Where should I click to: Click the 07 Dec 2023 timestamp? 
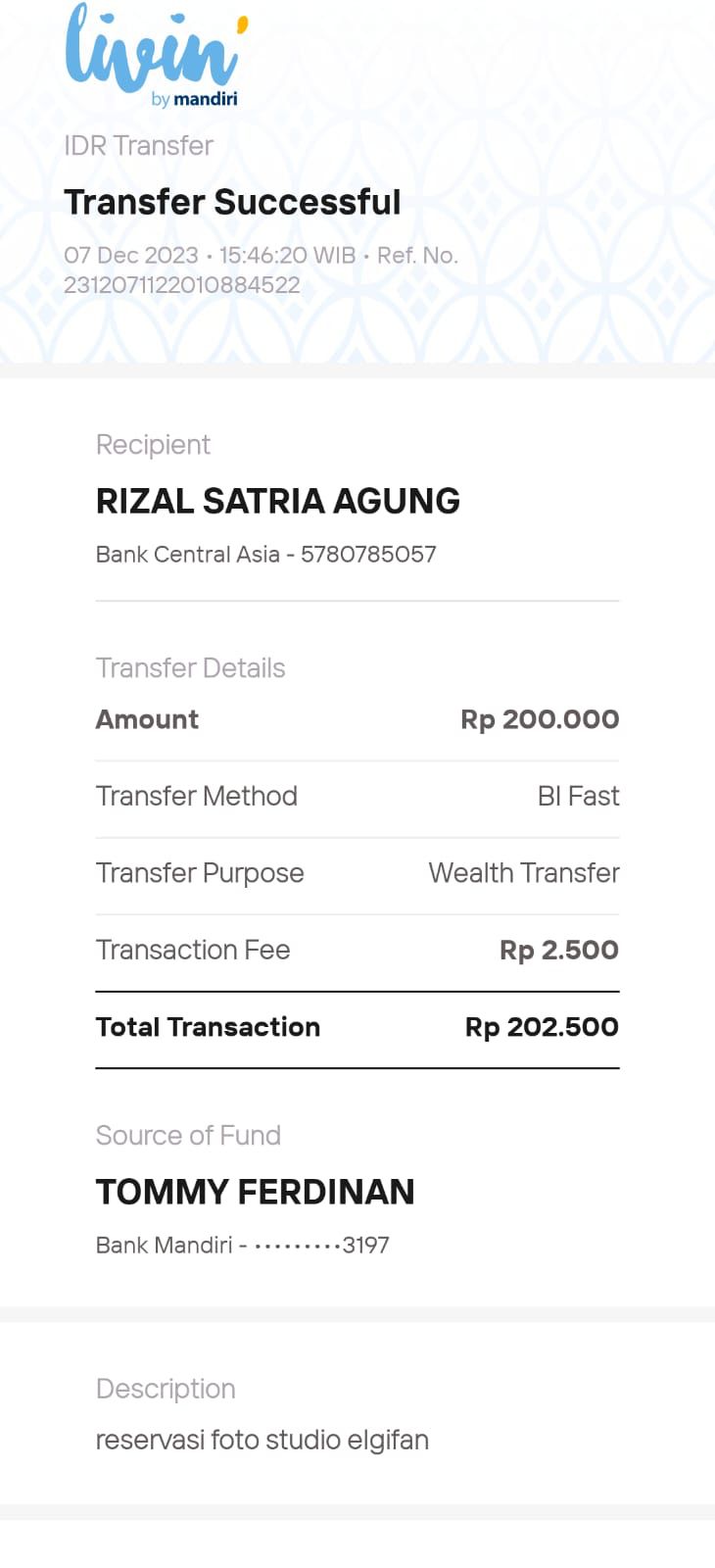click(x=131, y=256)
